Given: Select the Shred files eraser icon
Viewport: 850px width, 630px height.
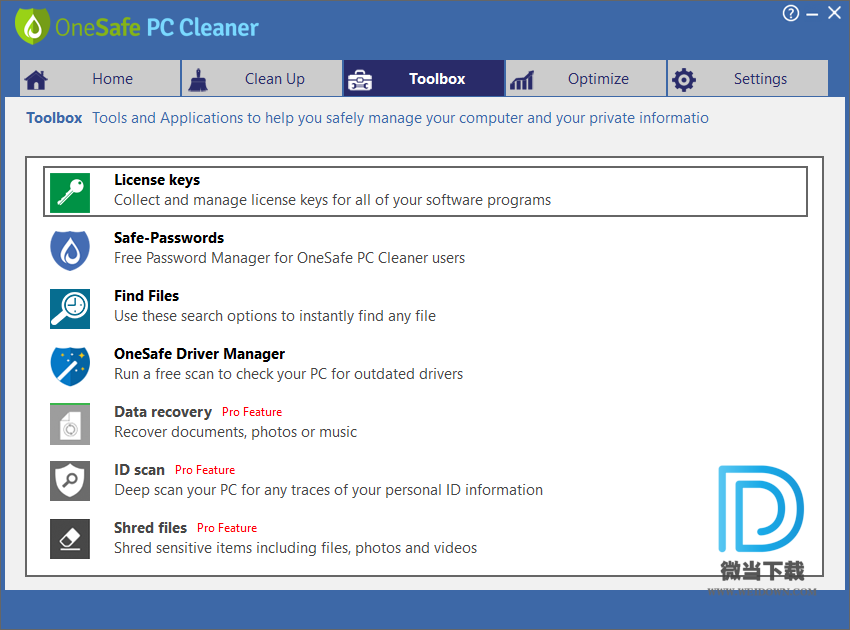Looking at the screenshot, I should tap(70, 539).
